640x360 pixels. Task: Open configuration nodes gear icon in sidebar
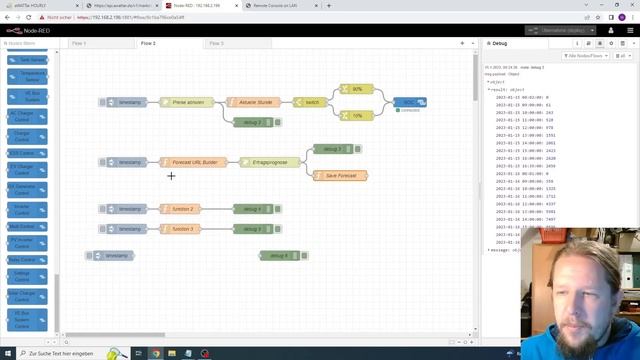tap(611, 43)
